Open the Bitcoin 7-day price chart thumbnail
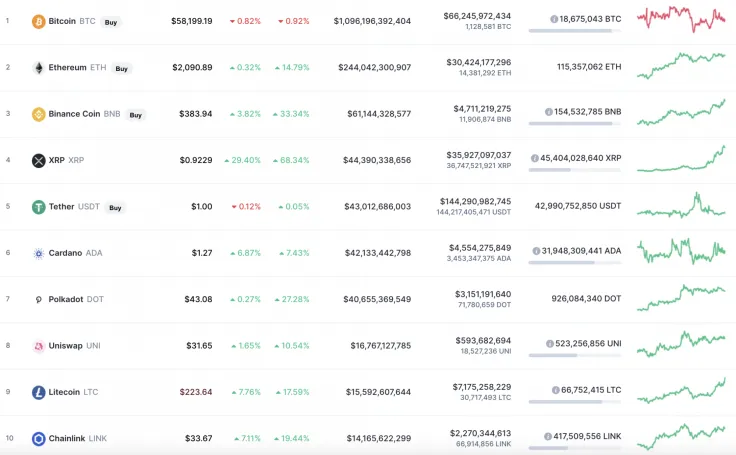 point(681,19)
